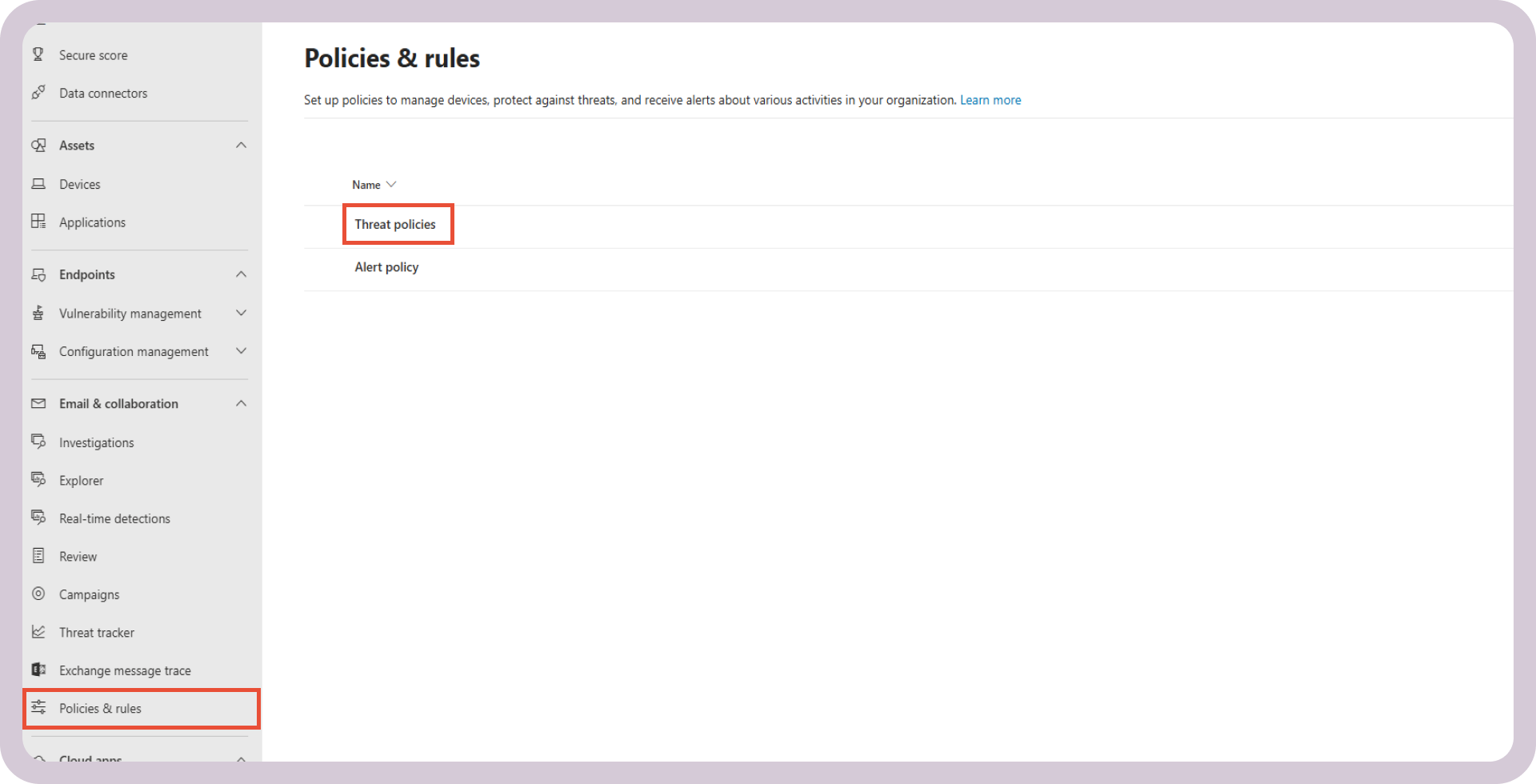Select Policies & rules in the sidebar
This screenshot has height=784, width=1536.
click(100, 708)
